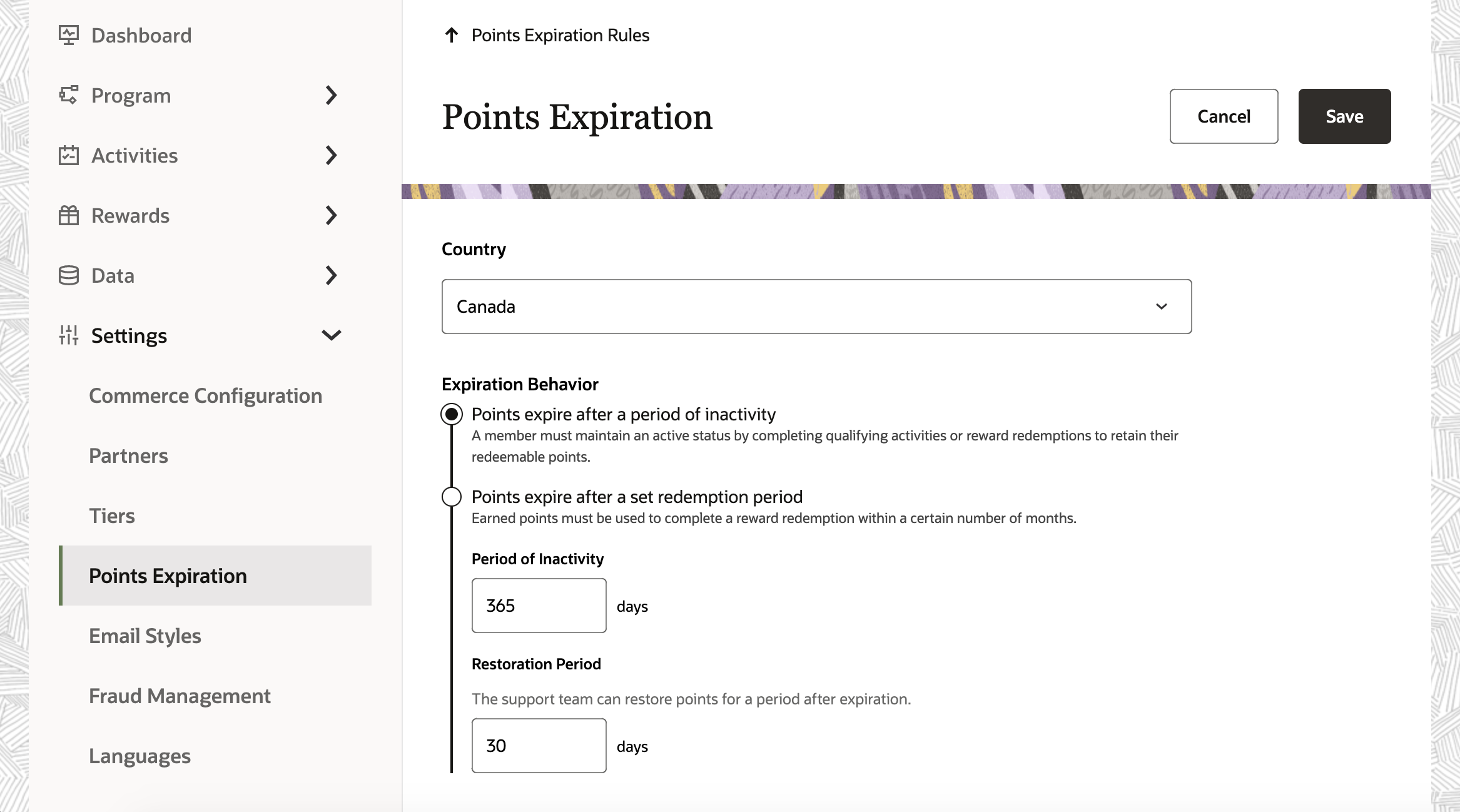
Task: Click the Restoration Period days field
Action: (539, 746)
